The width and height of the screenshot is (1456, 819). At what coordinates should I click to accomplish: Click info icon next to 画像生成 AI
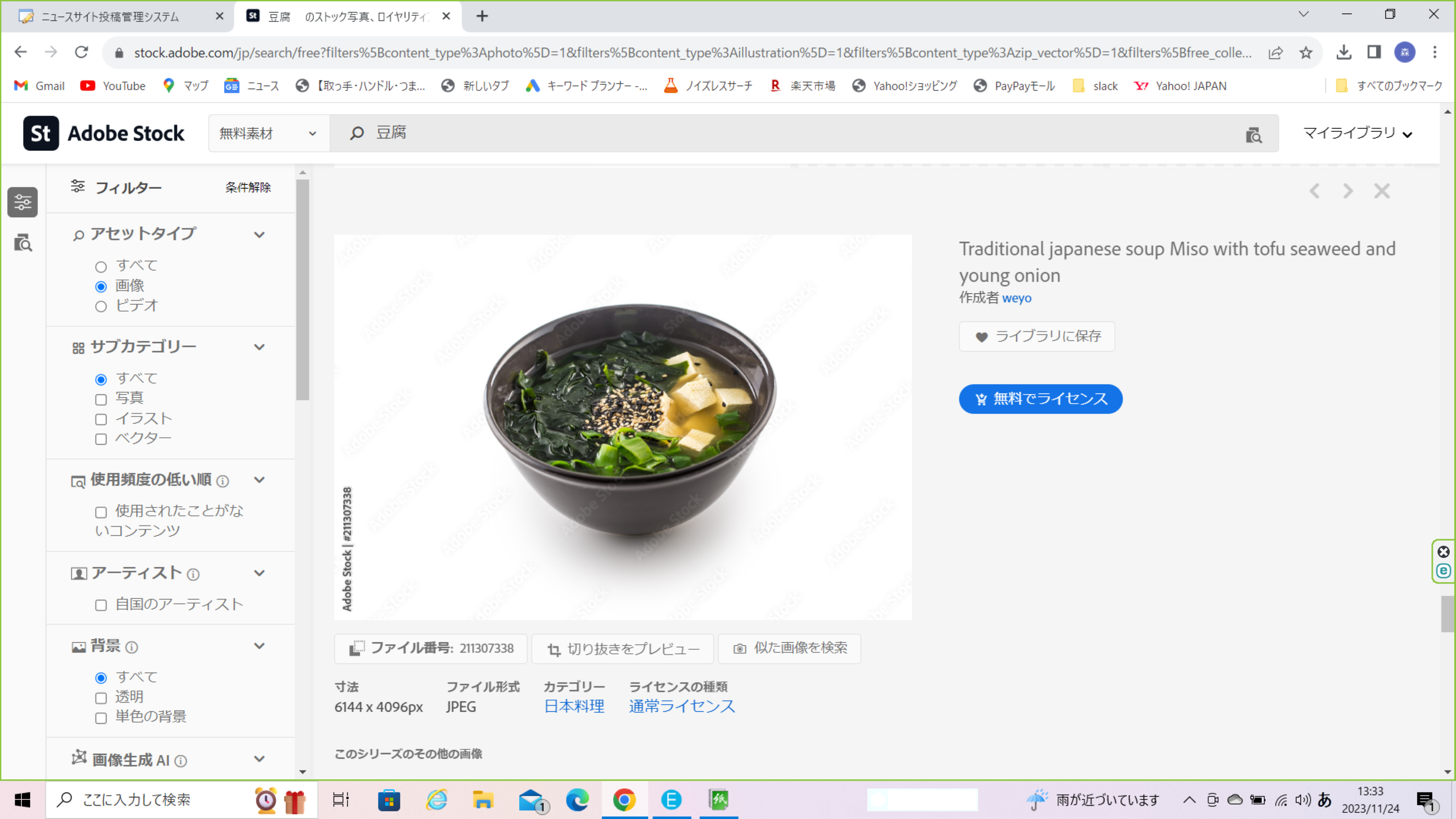click(x=181, y=761)
